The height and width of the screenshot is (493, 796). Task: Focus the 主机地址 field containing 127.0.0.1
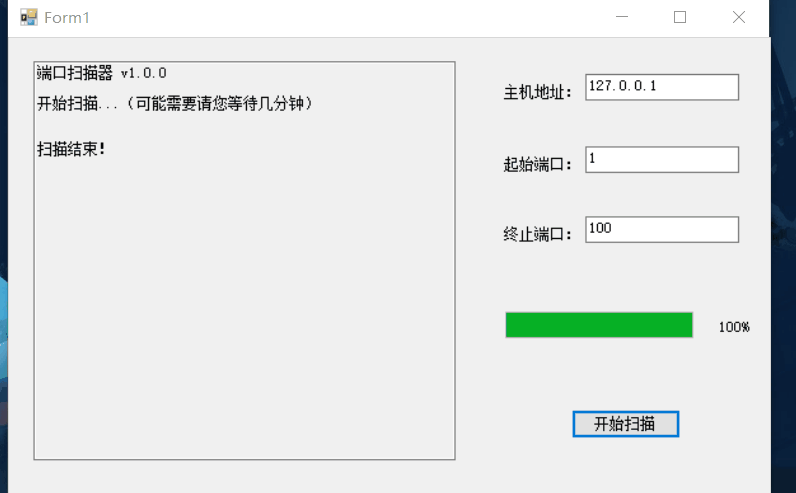tap(662, 87)
